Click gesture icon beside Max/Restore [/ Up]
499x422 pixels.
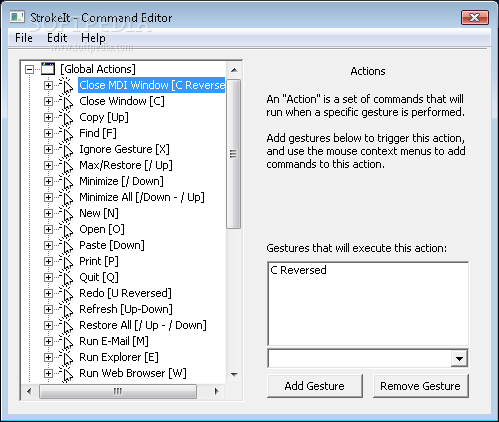coord(66,166)
